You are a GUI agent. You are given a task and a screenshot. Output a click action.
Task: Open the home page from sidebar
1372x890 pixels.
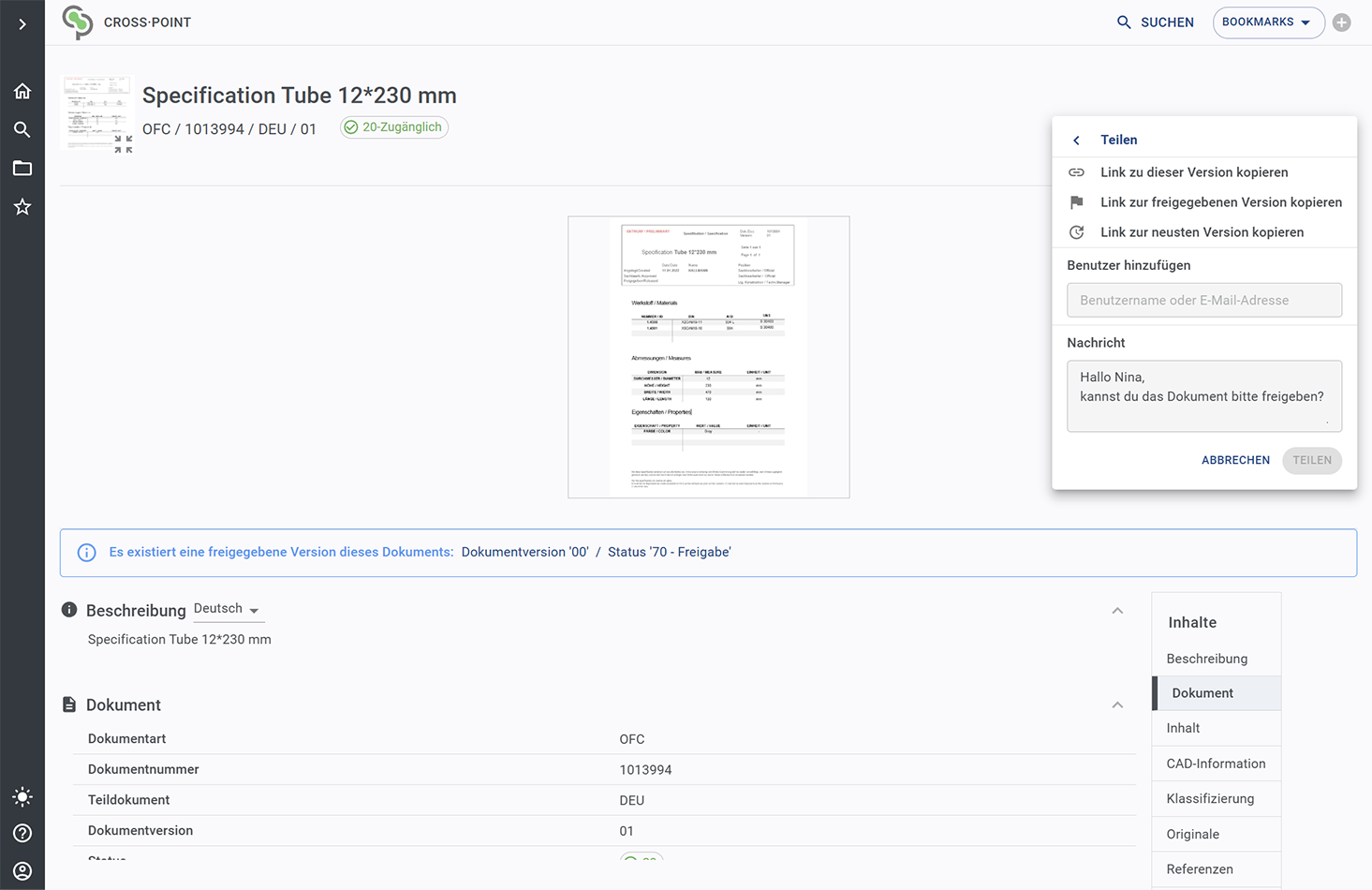coord(22,91)
